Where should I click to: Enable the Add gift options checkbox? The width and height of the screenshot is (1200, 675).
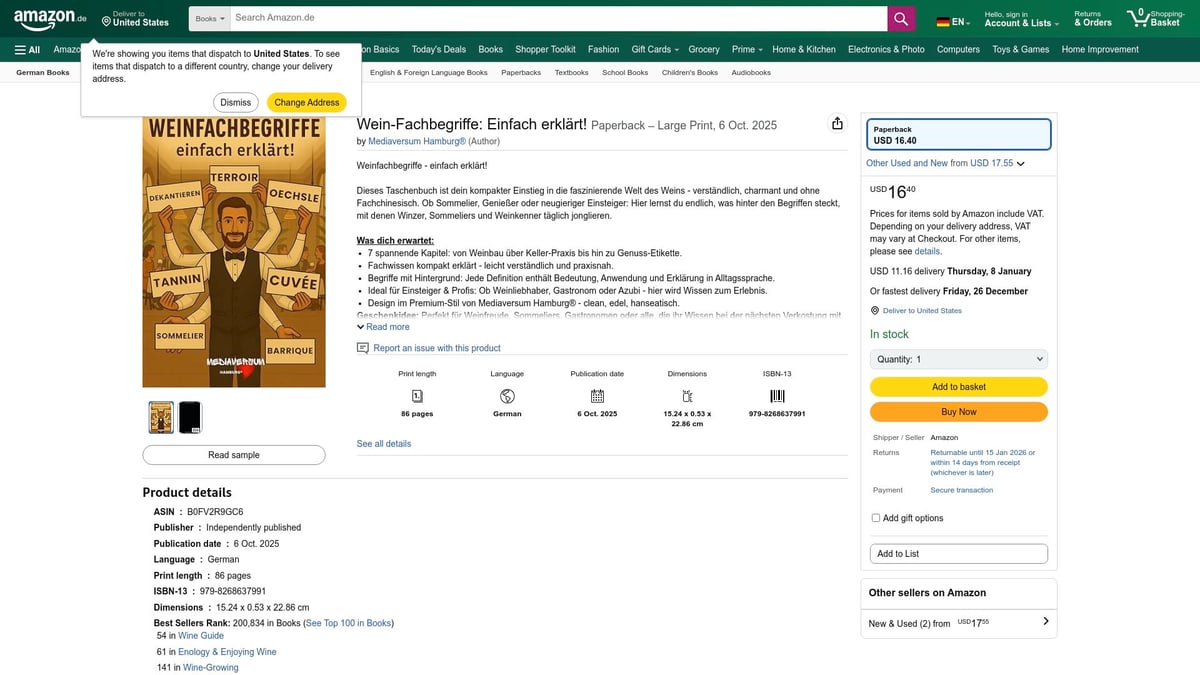875,517
